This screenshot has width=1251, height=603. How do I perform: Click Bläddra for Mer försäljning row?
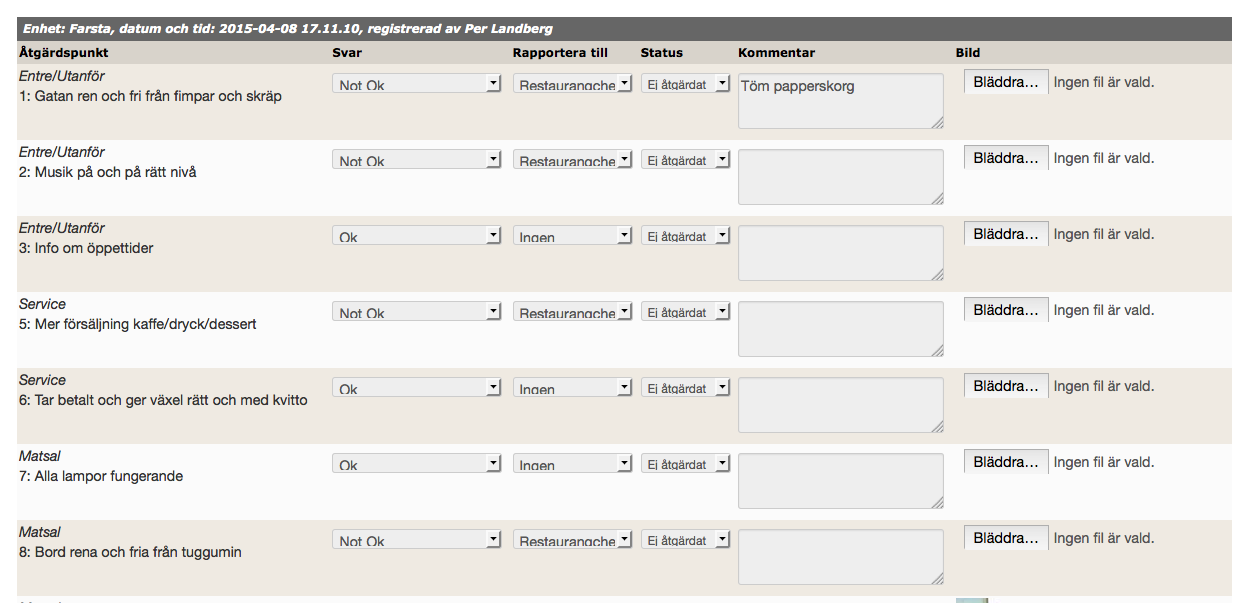[x=1006, y=310]
